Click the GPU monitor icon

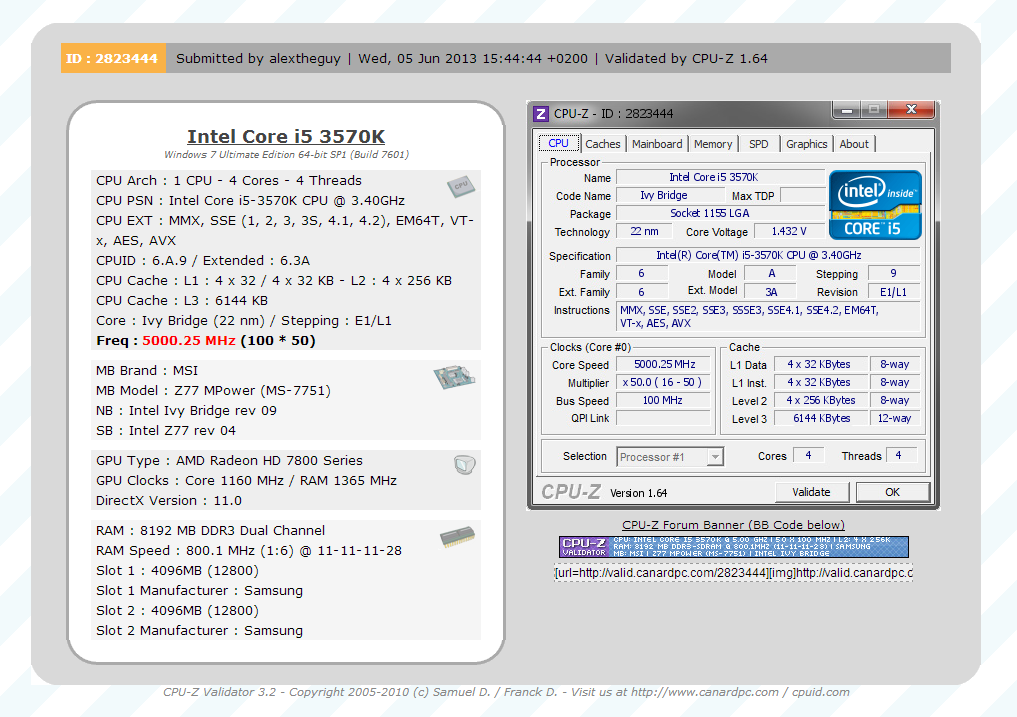pos(463,464)
